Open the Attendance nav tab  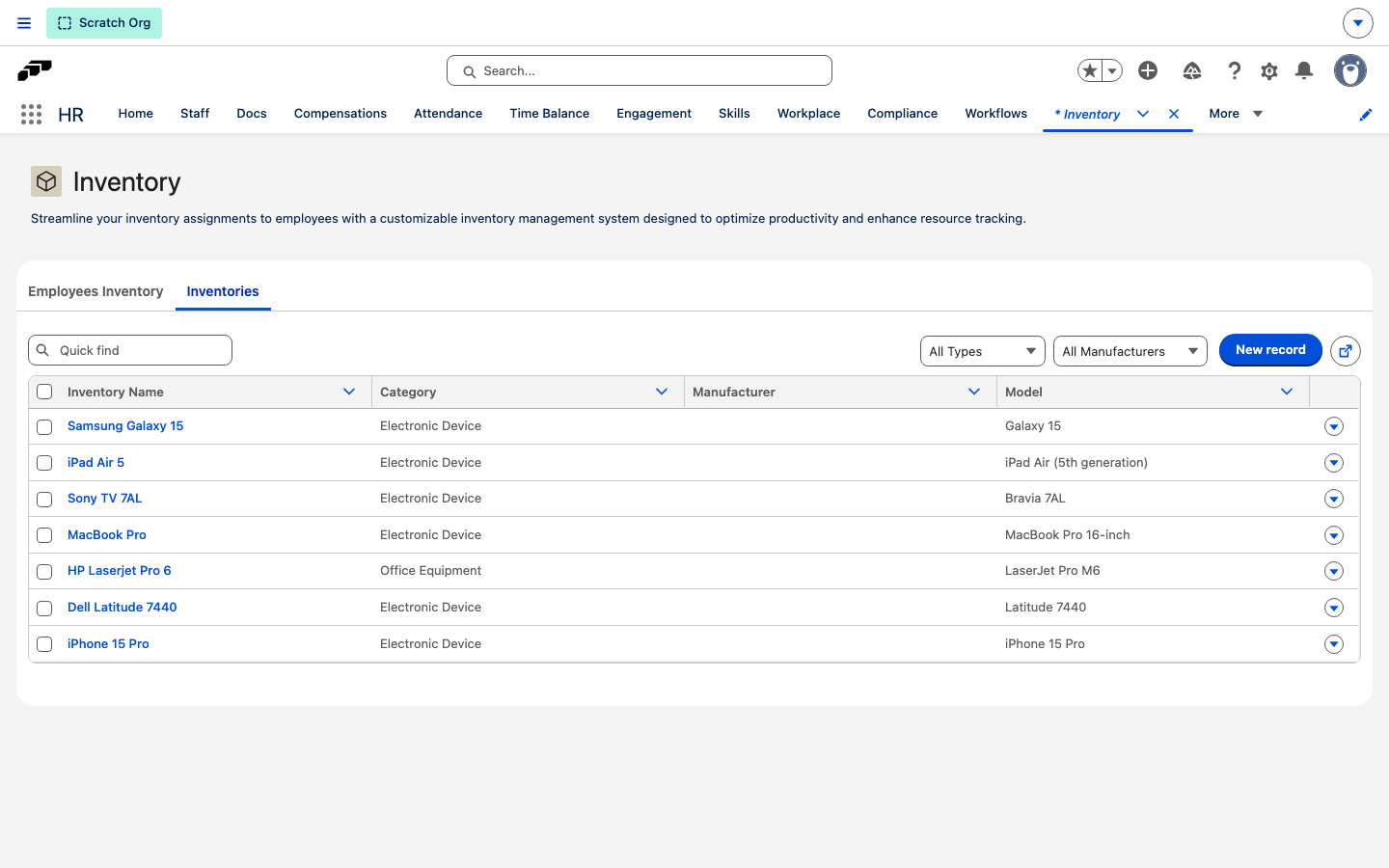click(448, 114)
